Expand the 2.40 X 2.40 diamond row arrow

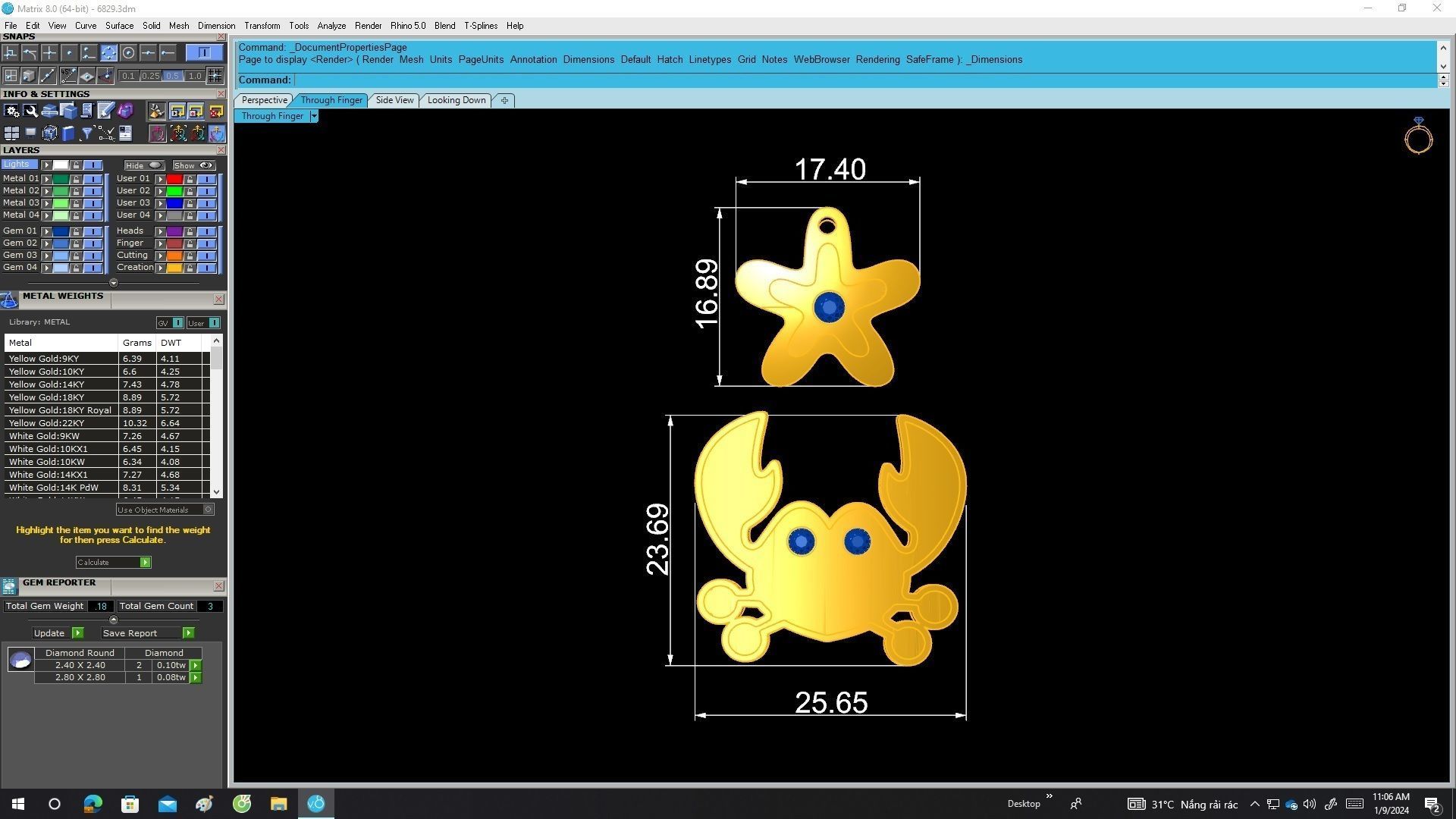(x=196, y=666)
